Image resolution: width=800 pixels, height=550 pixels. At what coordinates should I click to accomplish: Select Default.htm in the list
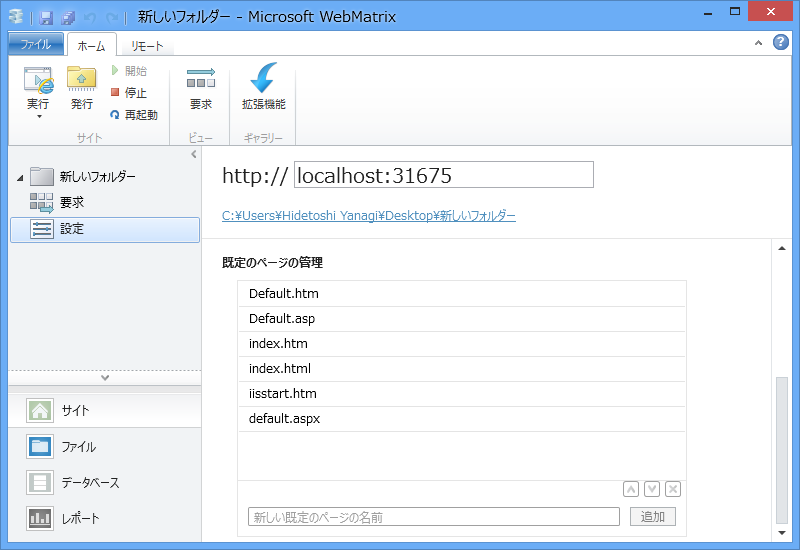click(x=462, y=294)
